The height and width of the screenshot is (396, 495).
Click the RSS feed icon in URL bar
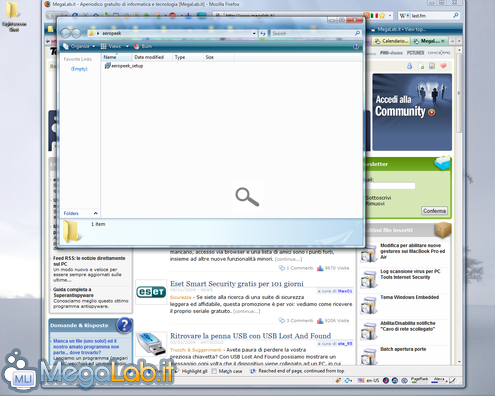tap(366, 15)
